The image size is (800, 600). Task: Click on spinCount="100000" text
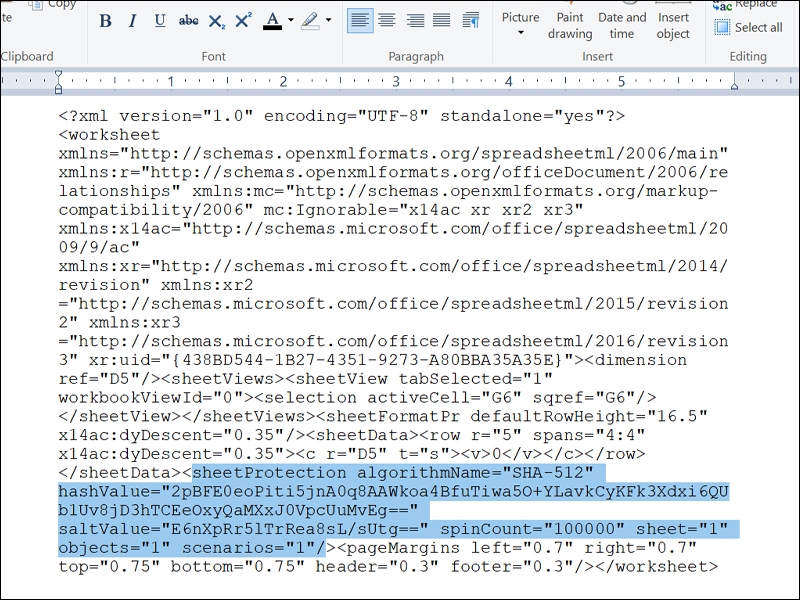coord(532,529)
